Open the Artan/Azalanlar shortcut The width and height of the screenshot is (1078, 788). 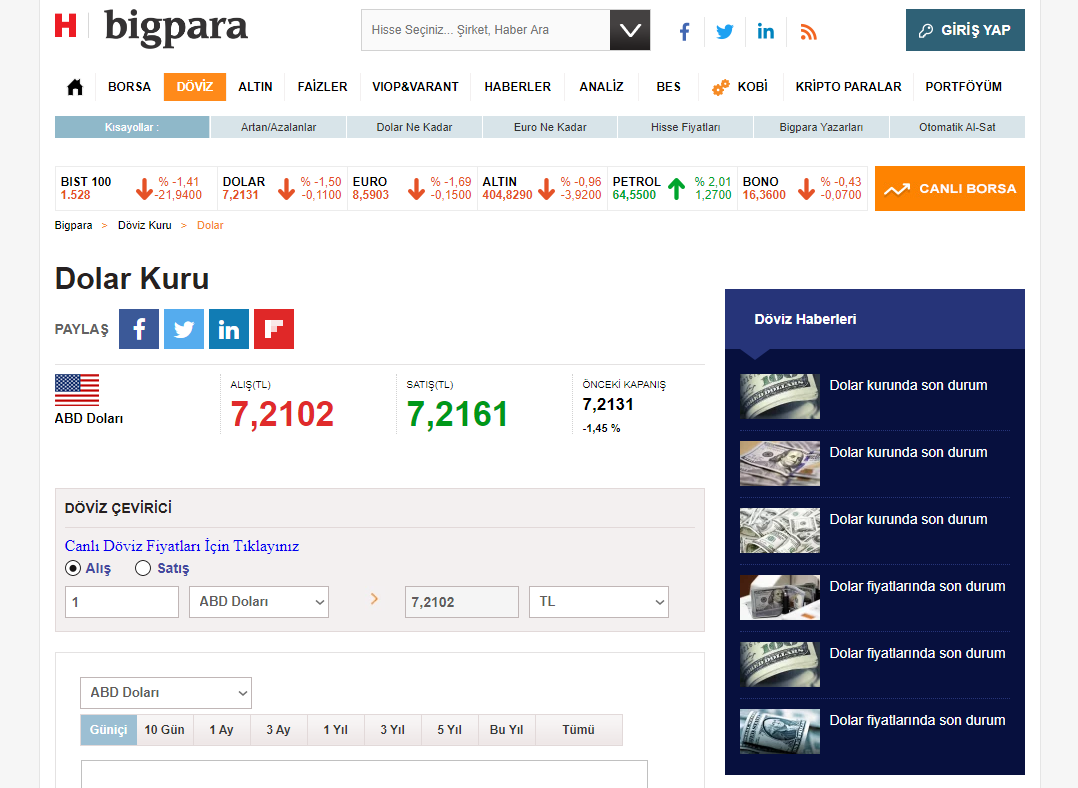(x=278, y=127)
